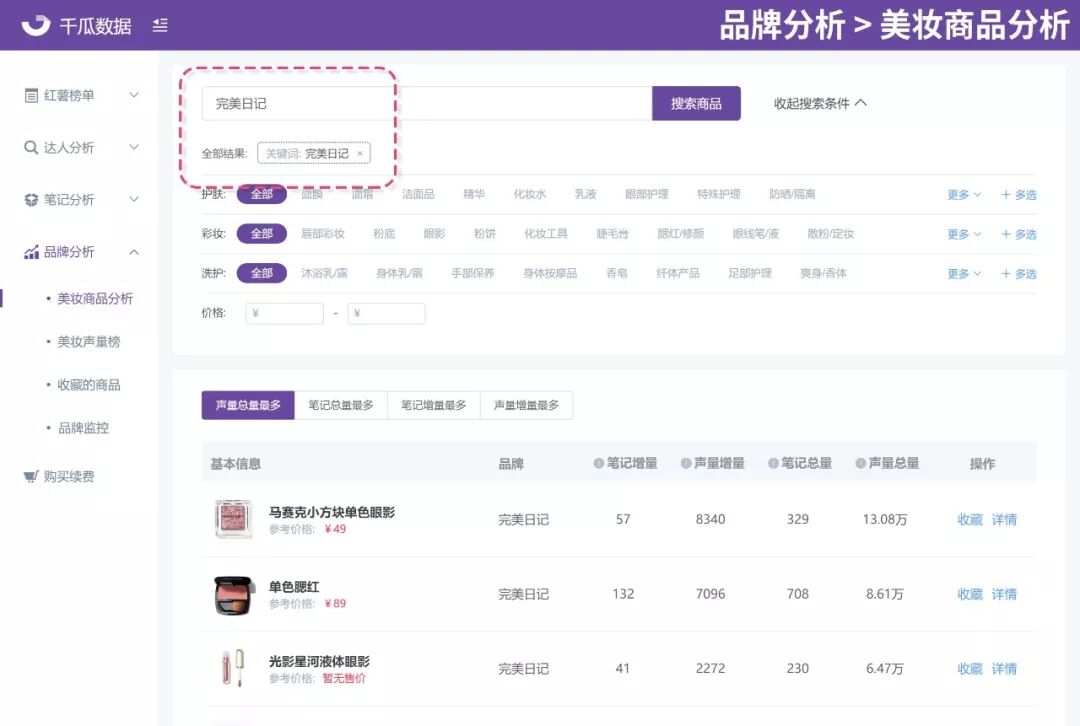The image size is (1080, 726).
Task: Click 详情 for 马赛克小方块单色眼影
Action: [1004, 519]
